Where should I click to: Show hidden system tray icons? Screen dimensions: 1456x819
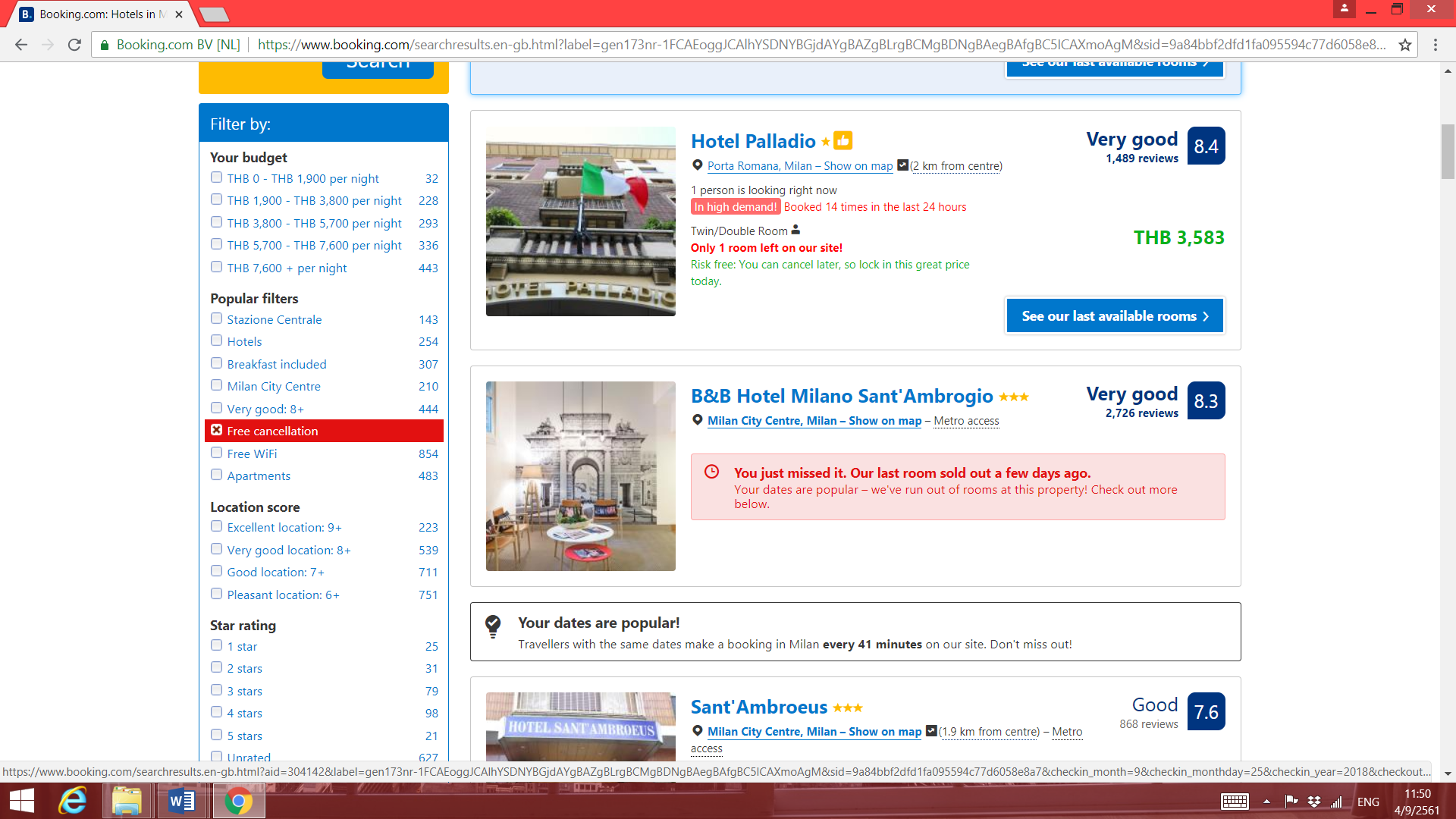1266,802
